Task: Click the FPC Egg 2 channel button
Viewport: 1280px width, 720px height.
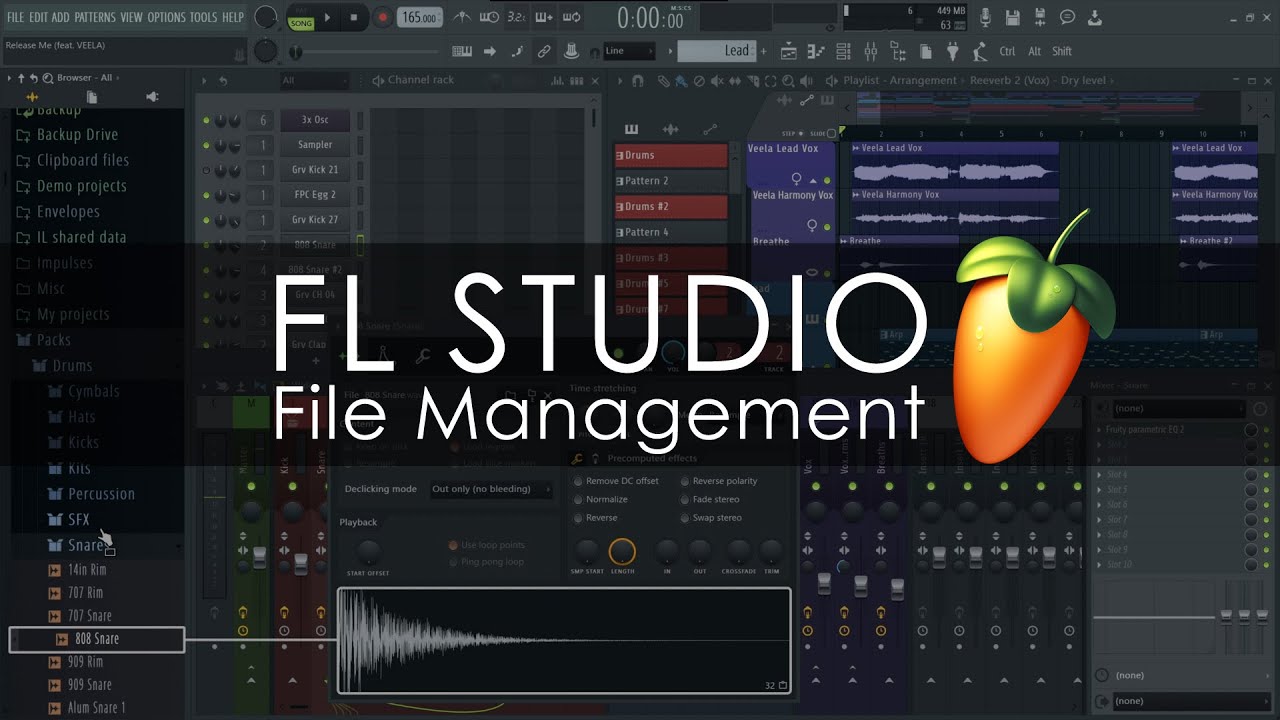Action: pyautogui.click(x=315, y=195)
